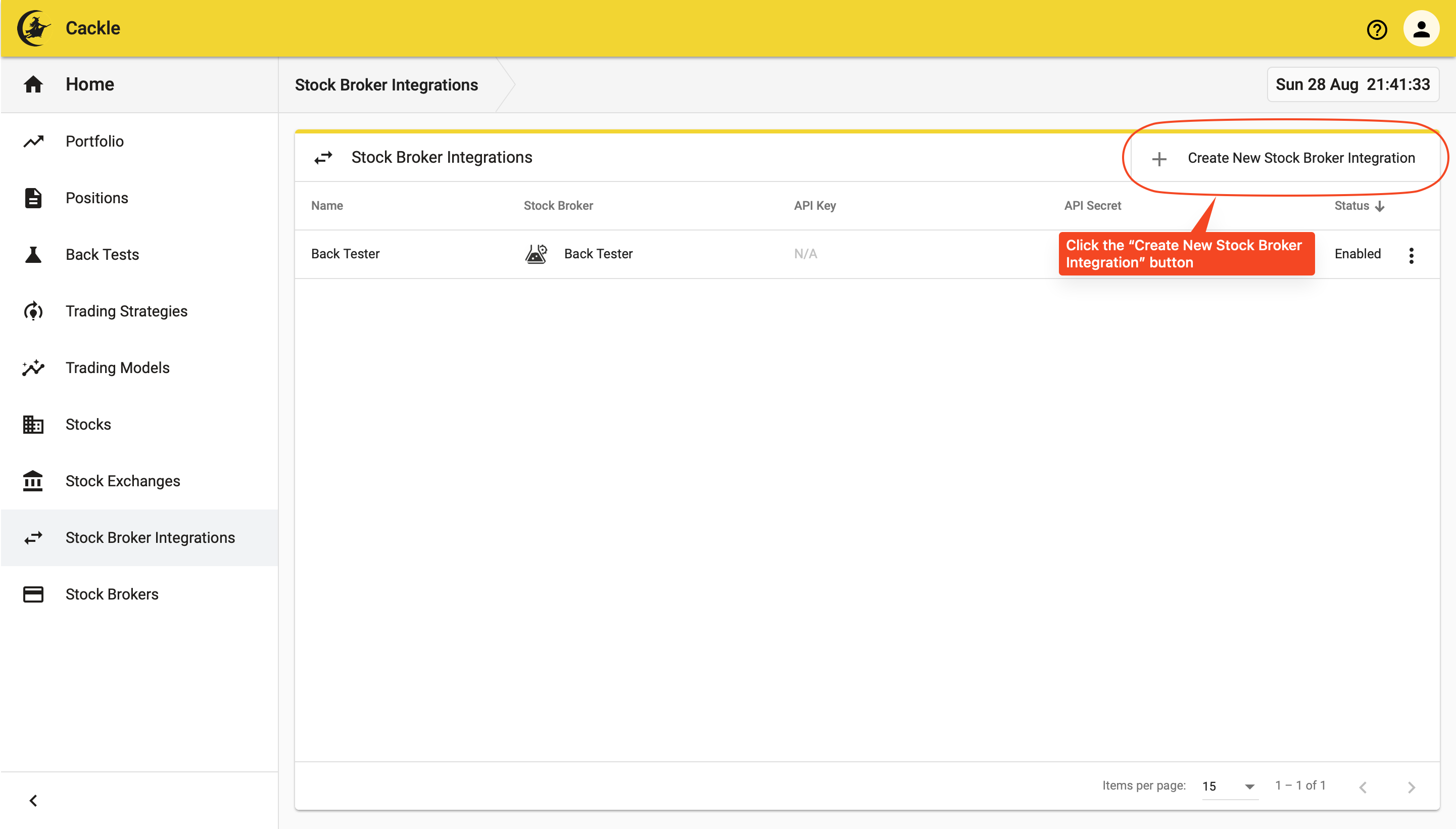1456x829 pixels.
Task: Click the plus icon for new integration
Action: point(1158,159)
